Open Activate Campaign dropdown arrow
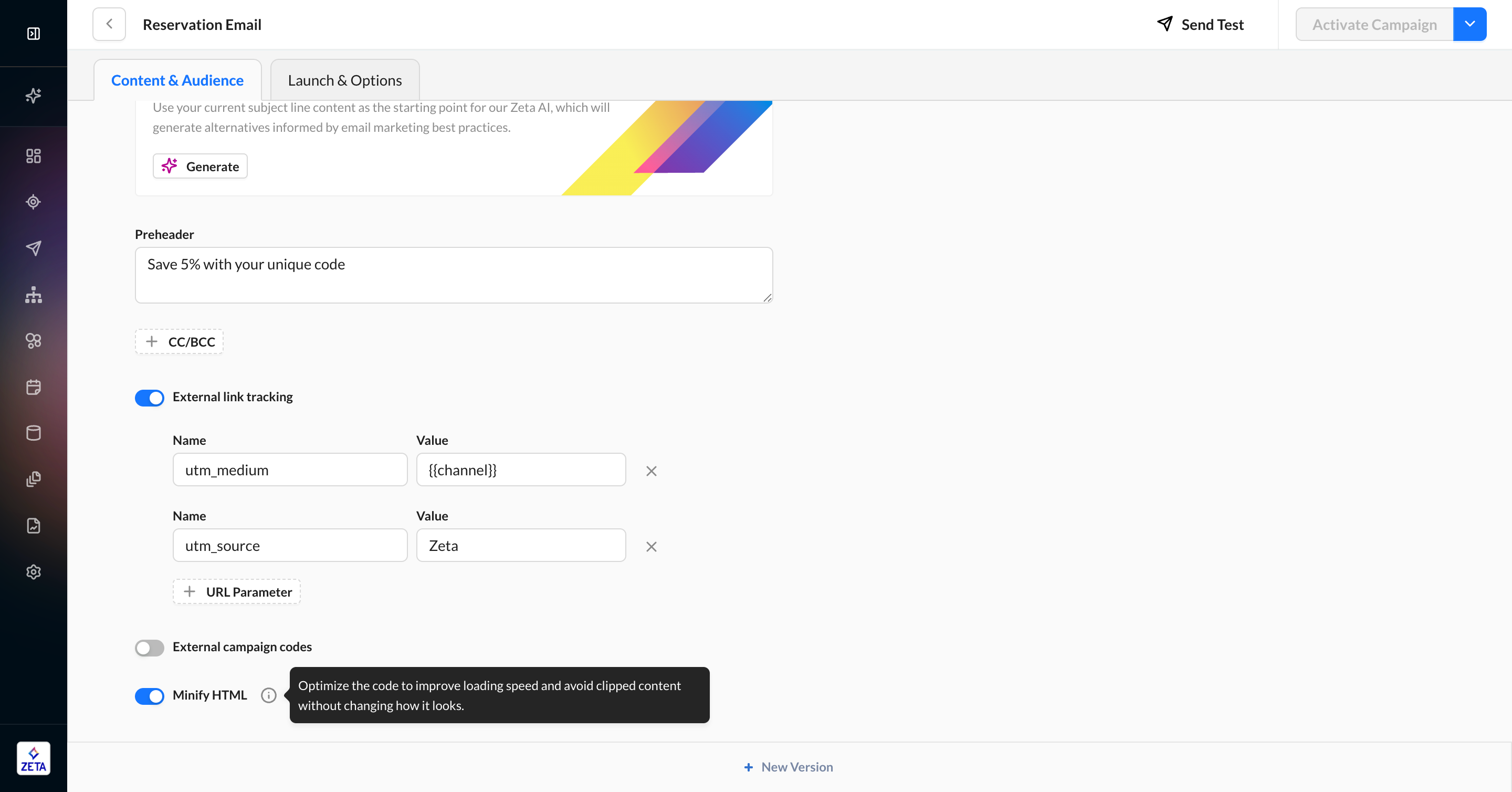This screenshot has height=792, width=1512. pyautogui.click(x=1469, y=24)
